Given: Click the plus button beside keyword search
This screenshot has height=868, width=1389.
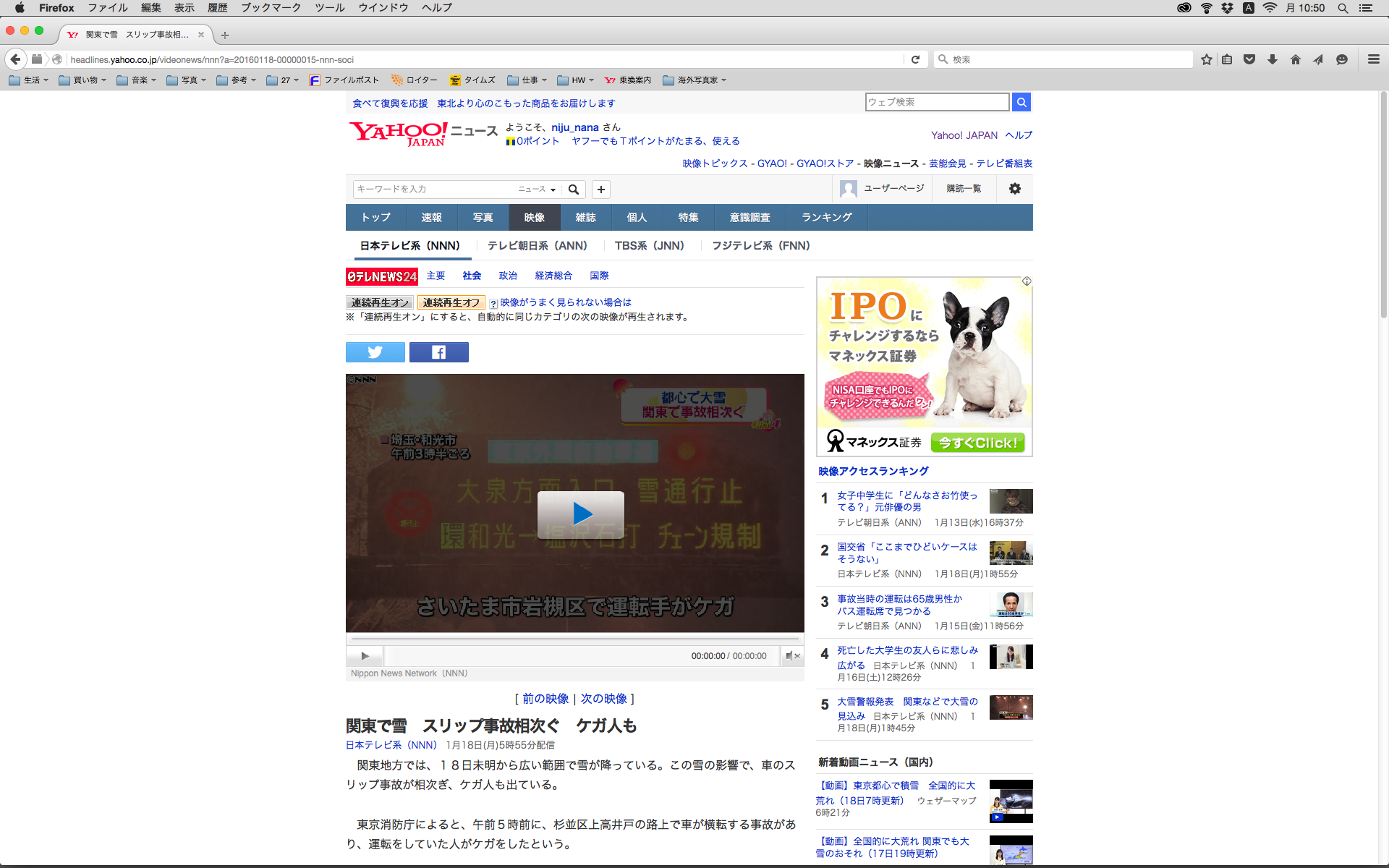Looking at the screenshot, I should 600,190.
